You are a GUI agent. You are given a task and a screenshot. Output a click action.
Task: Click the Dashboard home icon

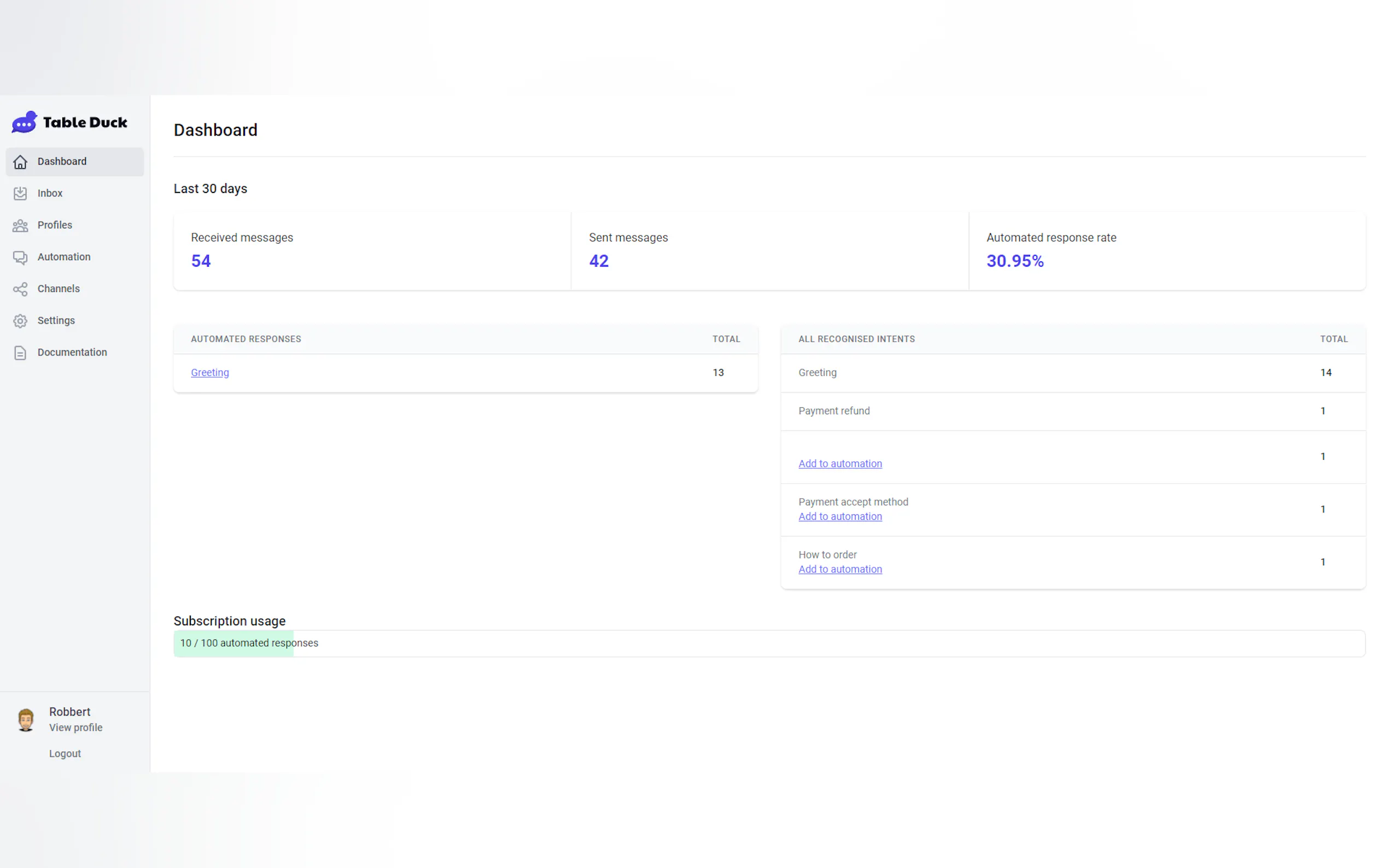click(20, 162)
